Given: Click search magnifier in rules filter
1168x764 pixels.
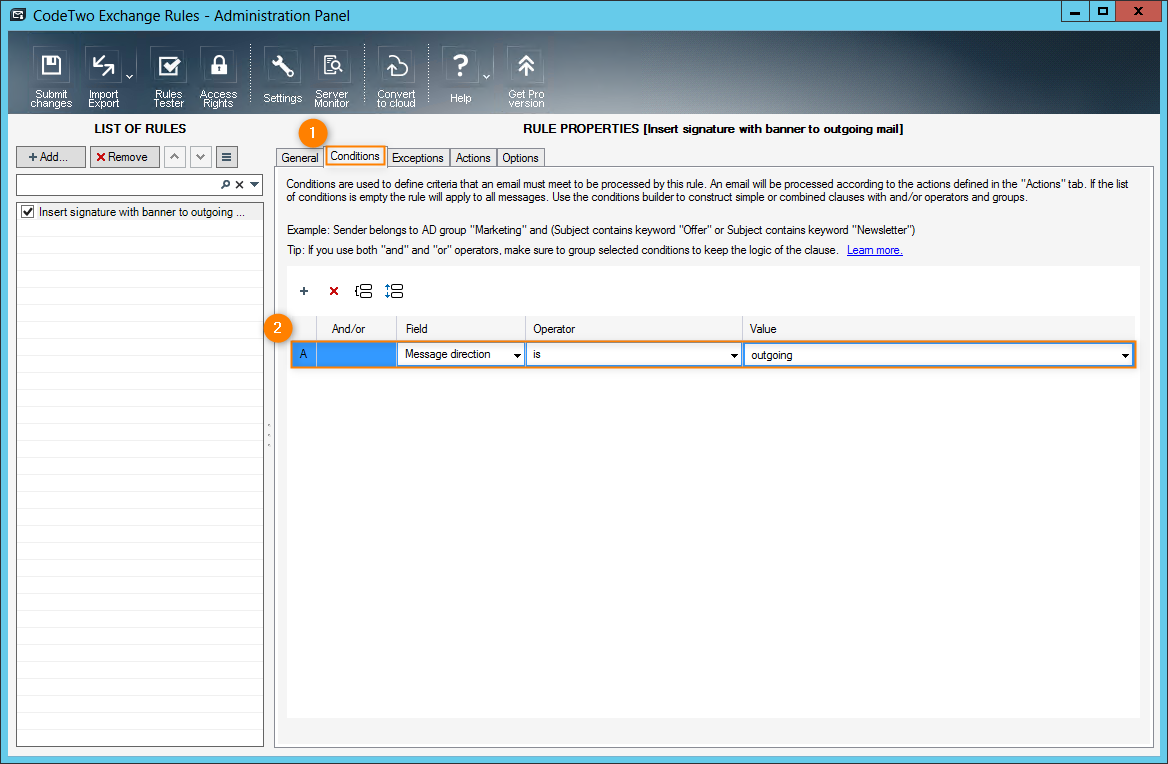Looking at the screenshot, I should pos(226,185).
